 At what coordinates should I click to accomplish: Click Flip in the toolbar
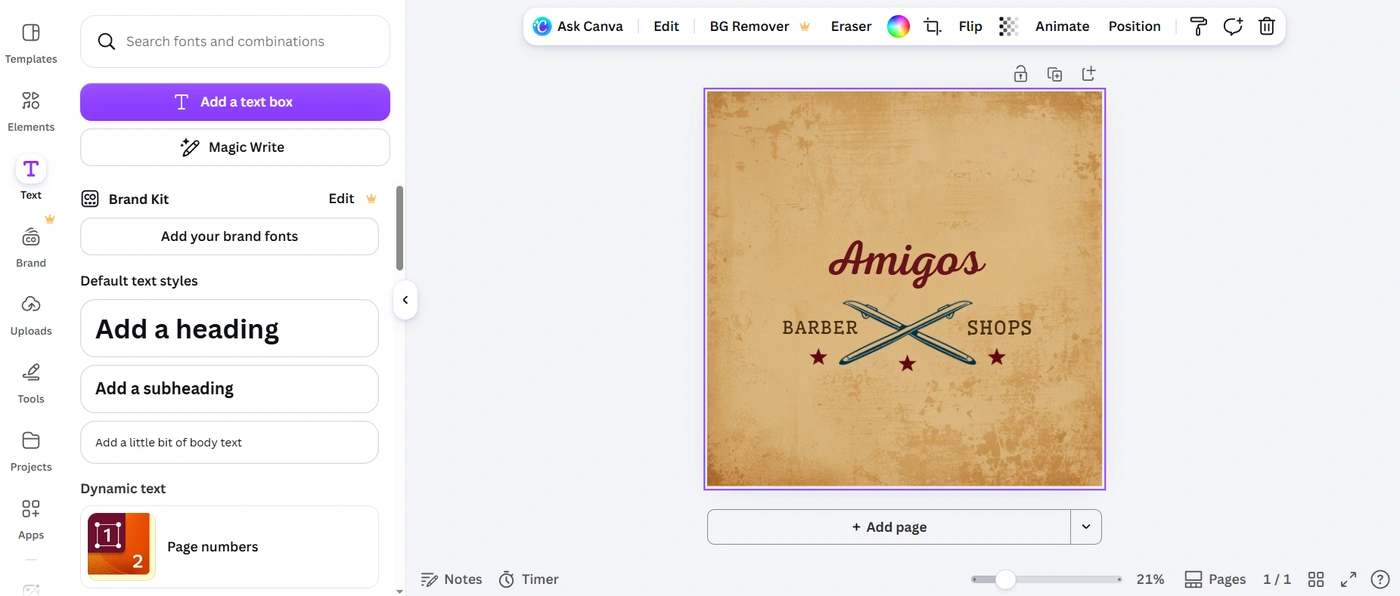coord(970,27)
